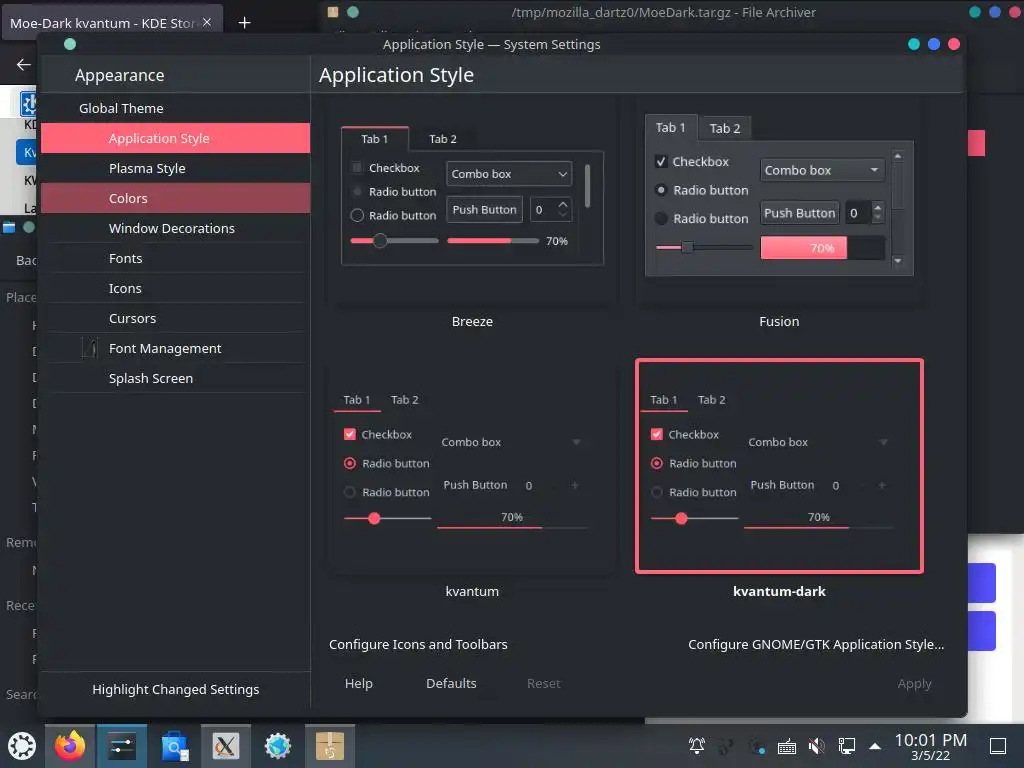Viewport: 1024px width, 768px height.
Task: Switch to File Archiver taskbar icon
Action: coord(330,746)
